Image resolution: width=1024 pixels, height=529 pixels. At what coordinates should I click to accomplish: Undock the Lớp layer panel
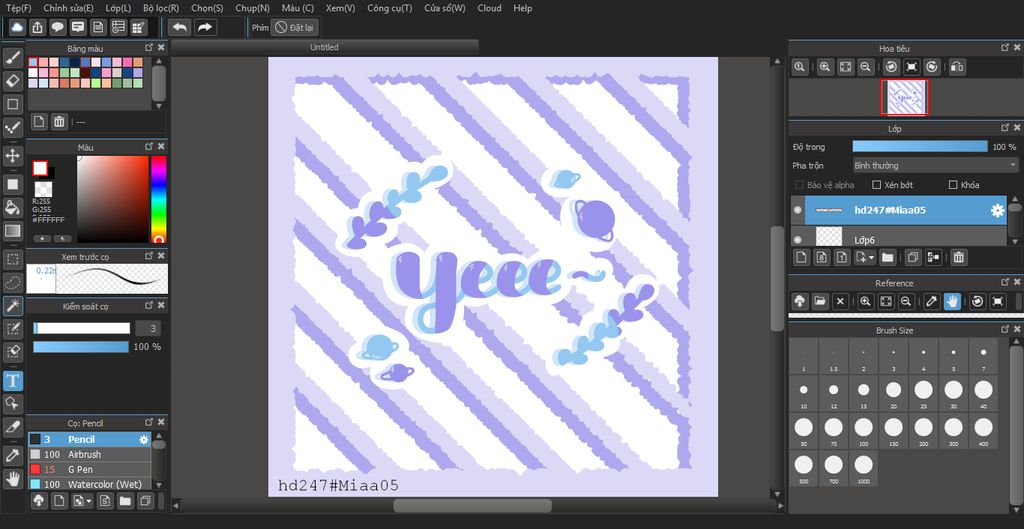pyautogui.click(x=1004, y=128)
